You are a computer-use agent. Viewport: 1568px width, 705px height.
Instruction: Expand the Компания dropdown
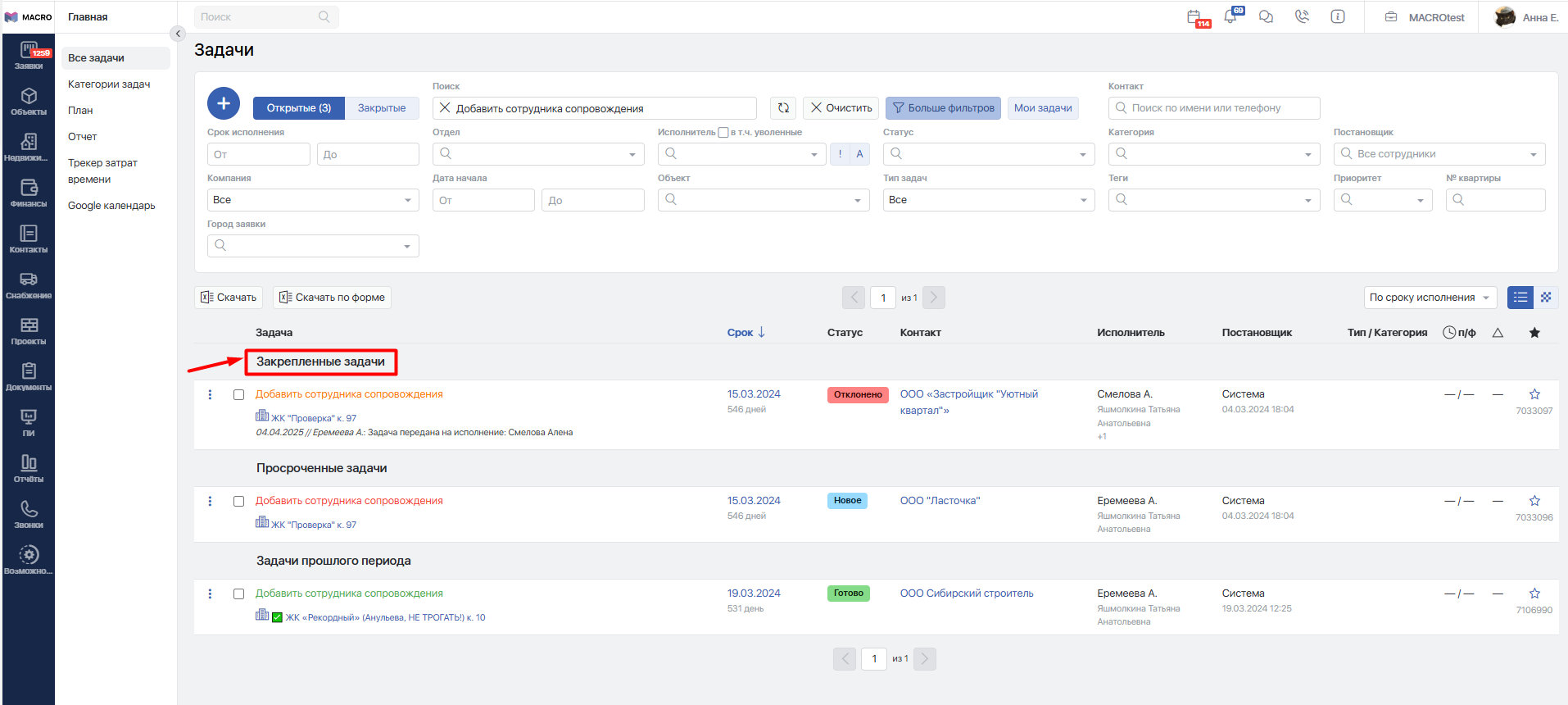coord(313,200)
